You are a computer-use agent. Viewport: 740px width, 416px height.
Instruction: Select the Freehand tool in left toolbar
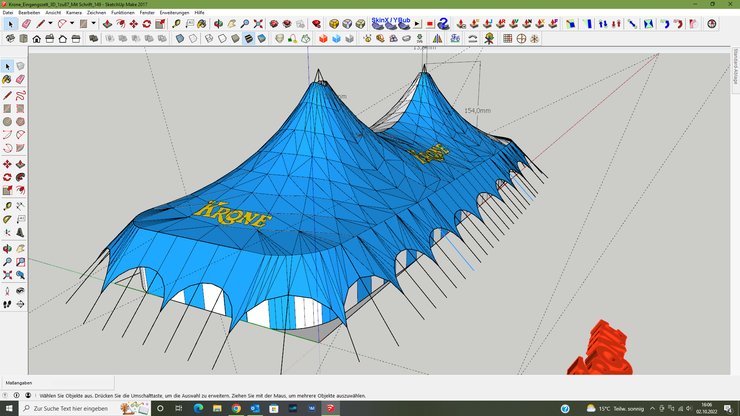coord(20,96)
